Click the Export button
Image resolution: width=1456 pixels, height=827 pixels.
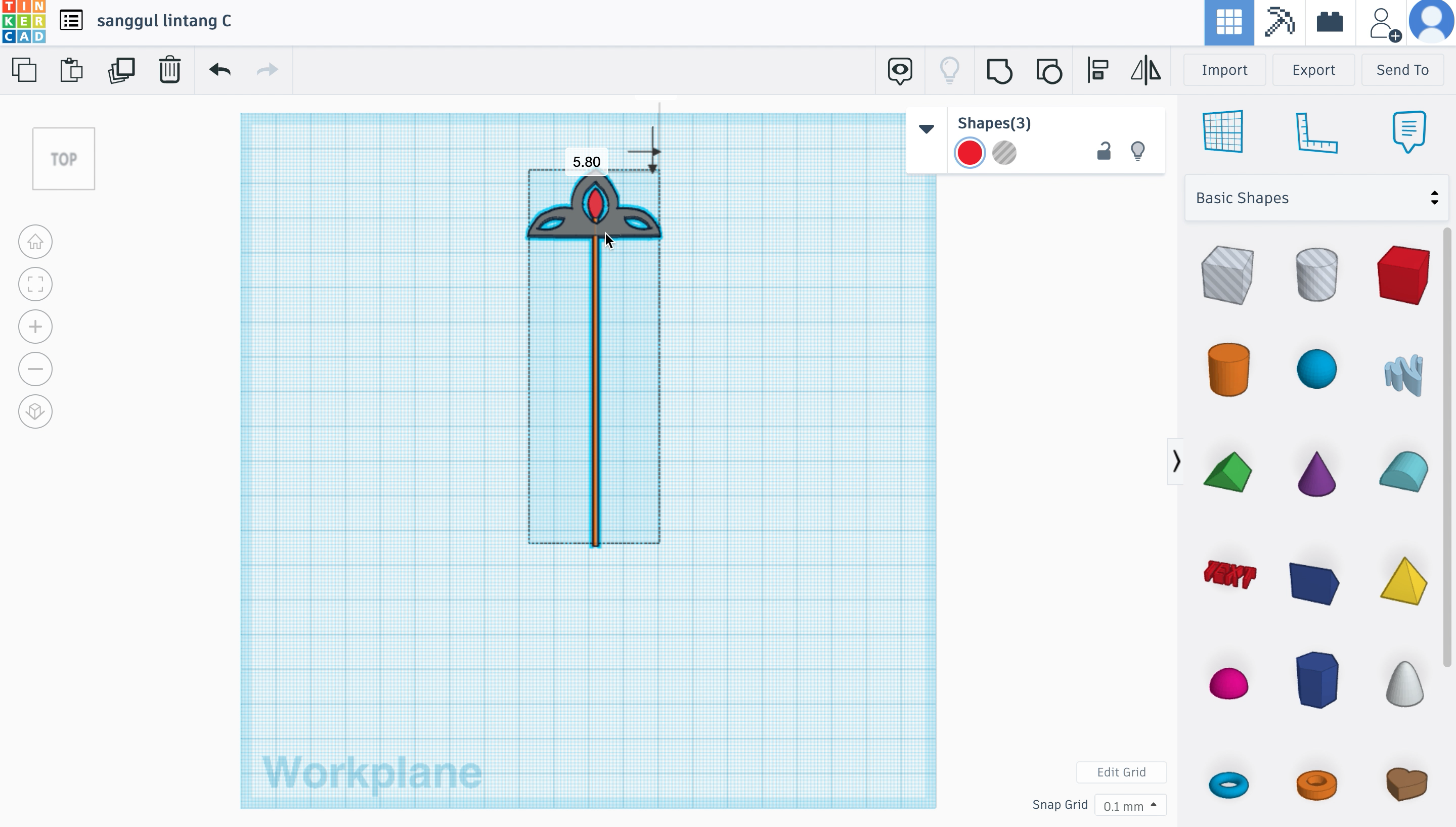tap(1313, 70)
